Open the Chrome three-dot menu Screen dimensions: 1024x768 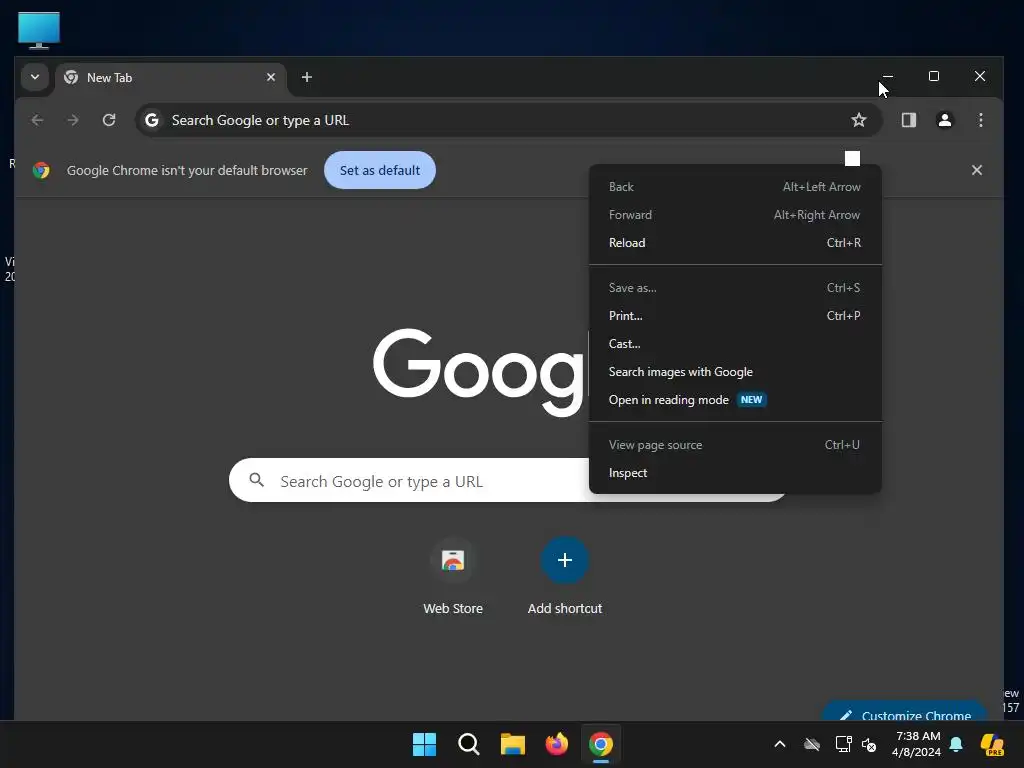tap(980, 120)
